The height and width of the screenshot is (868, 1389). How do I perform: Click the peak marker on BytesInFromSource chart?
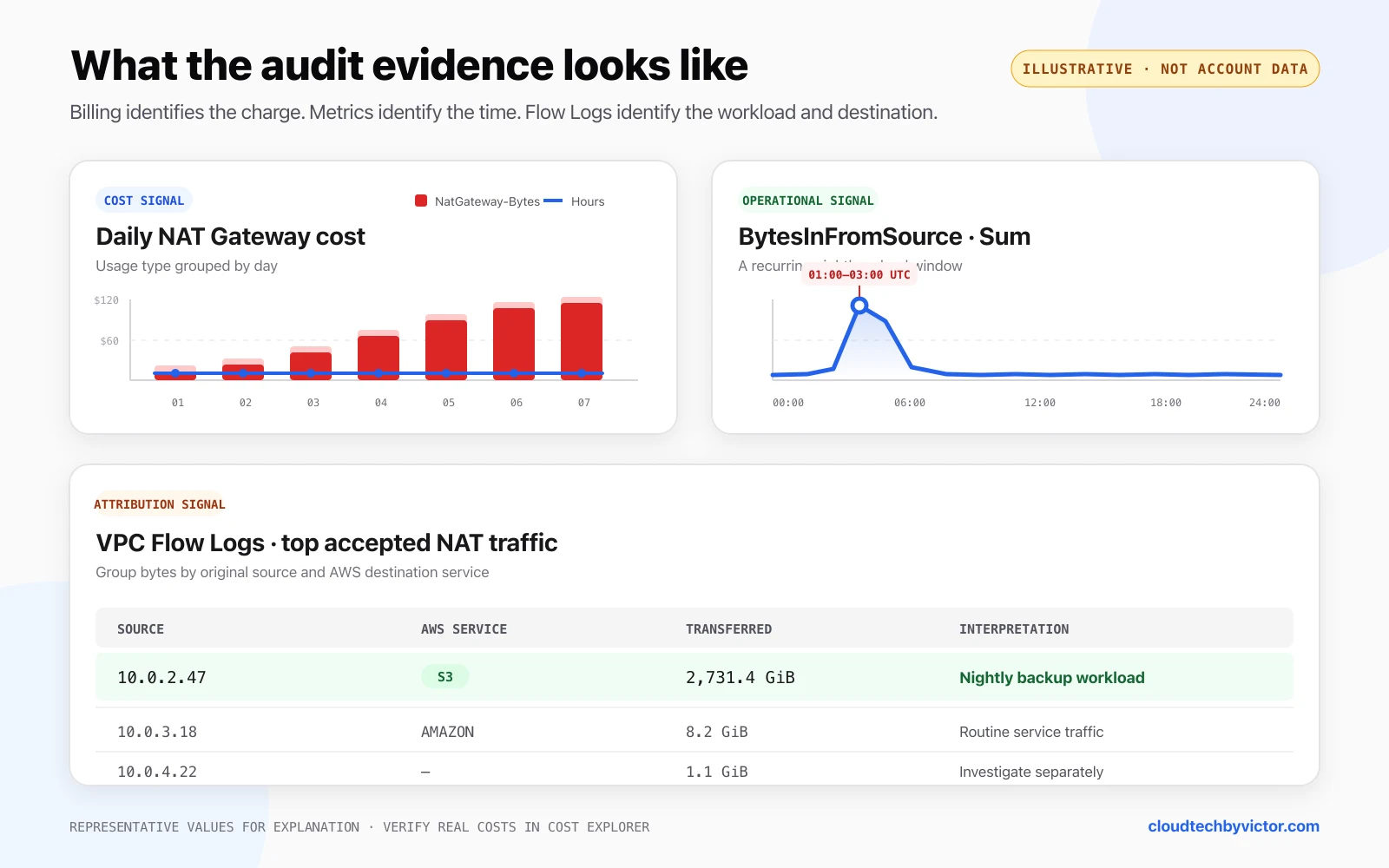point(859,306)
